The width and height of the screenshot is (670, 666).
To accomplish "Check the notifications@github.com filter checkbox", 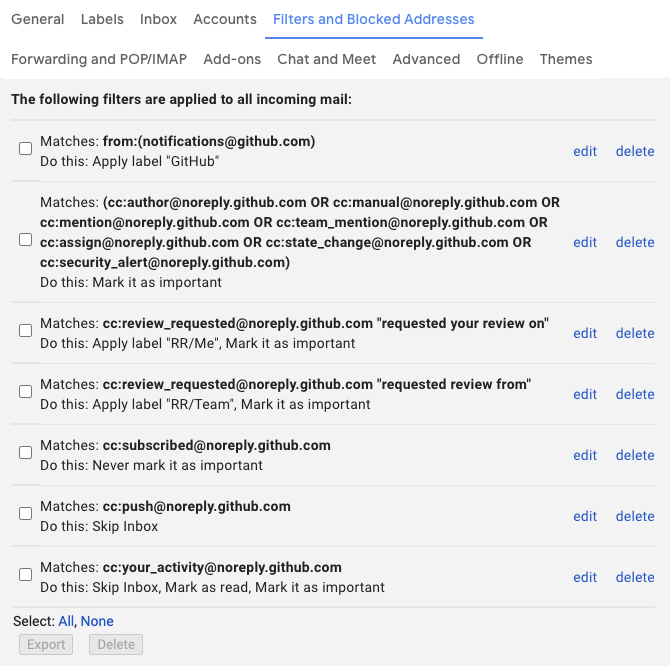I will (26, 149).
